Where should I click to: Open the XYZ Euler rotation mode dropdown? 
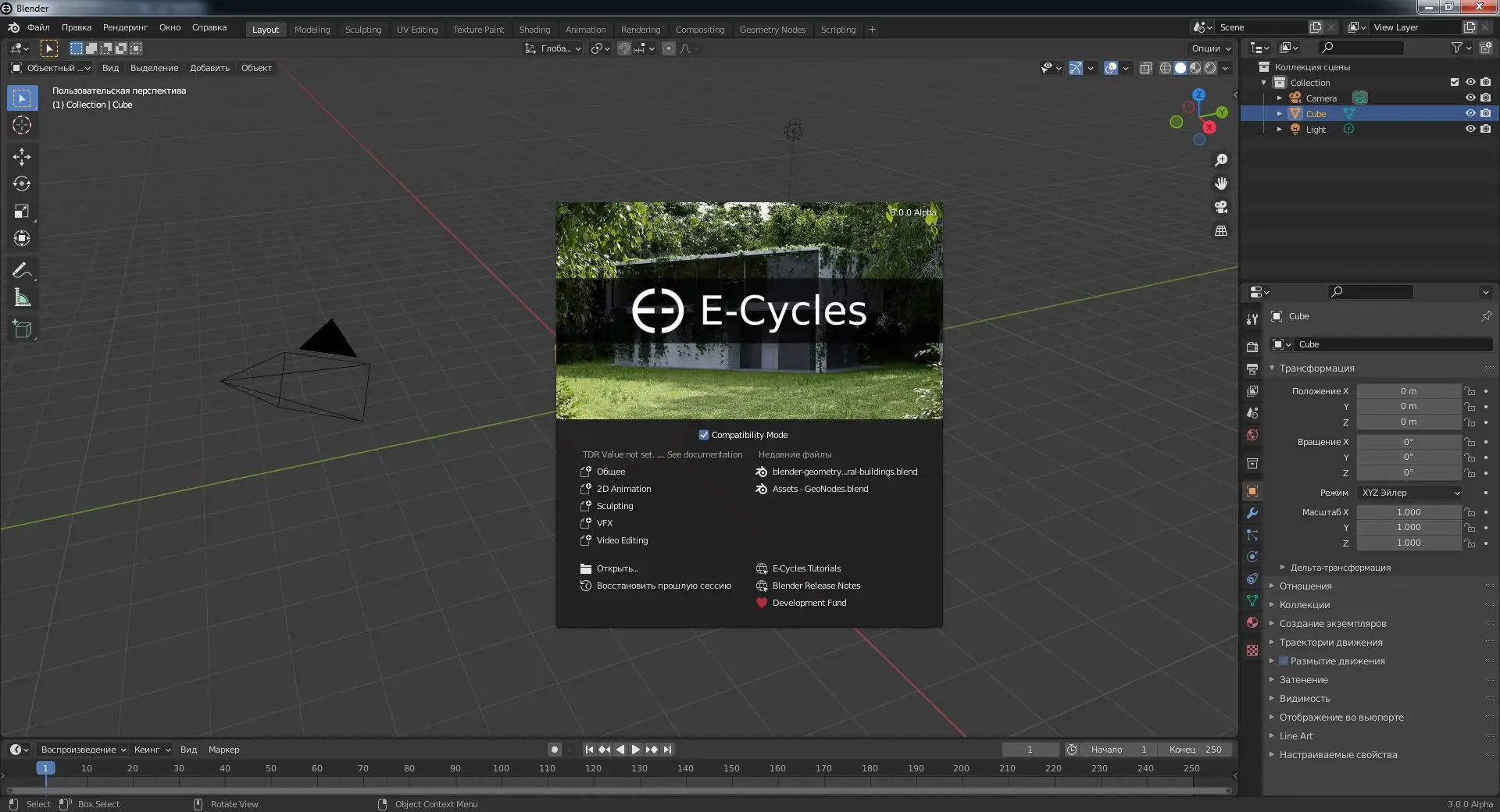tap(1410, 493)
